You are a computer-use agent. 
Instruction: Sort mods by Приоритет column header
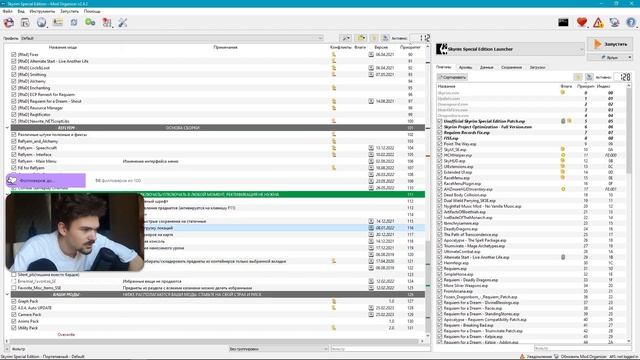pos(410,47)
